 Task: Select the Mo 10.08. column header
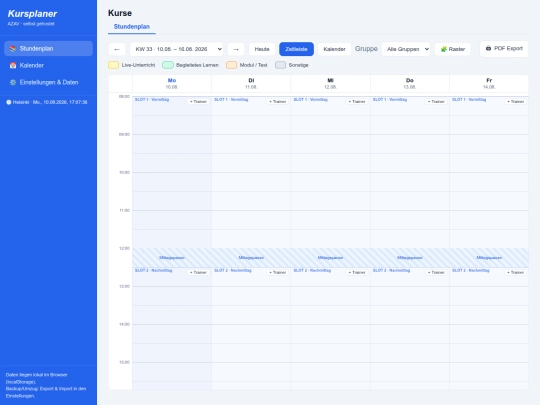[x=172, y=83]
